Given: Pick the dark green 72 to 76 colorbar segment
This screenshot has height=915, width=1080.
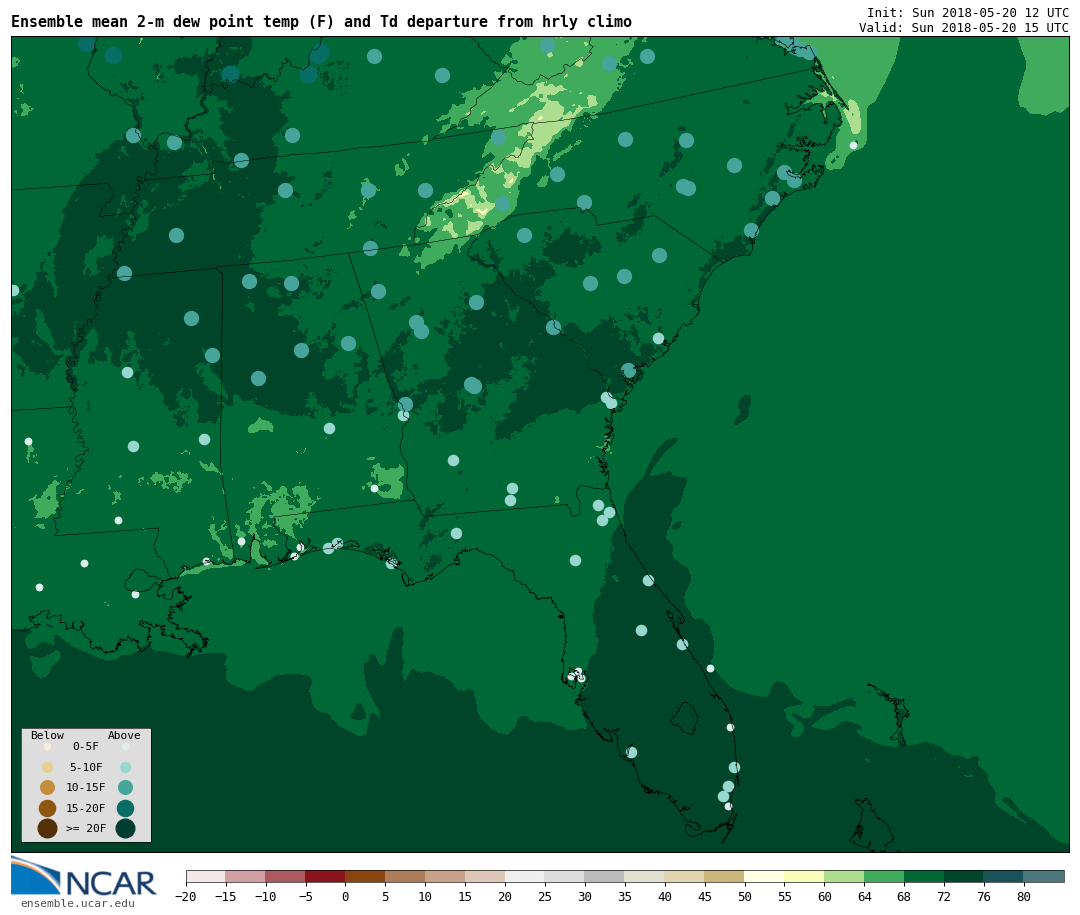Looking at the screenshot, I should pos(964,876).
